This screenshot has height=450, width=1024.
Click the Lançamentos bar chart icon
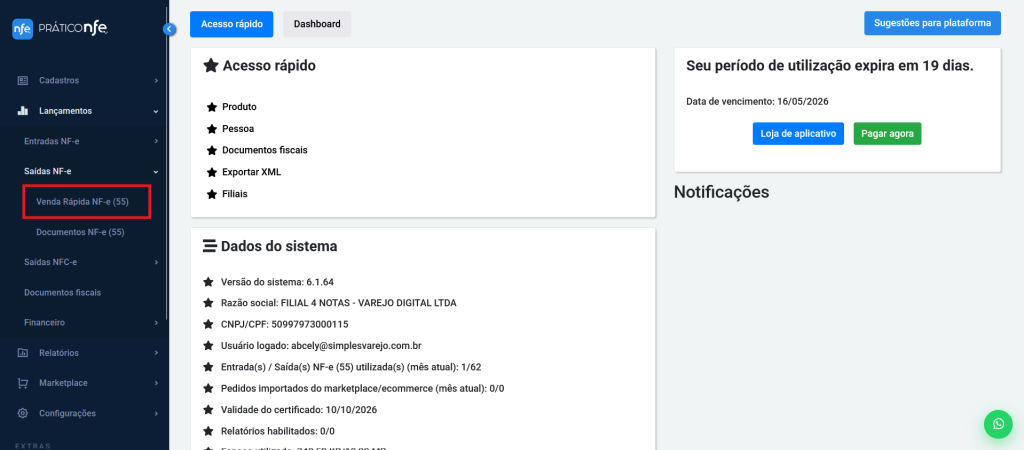(x=23, y=111)
